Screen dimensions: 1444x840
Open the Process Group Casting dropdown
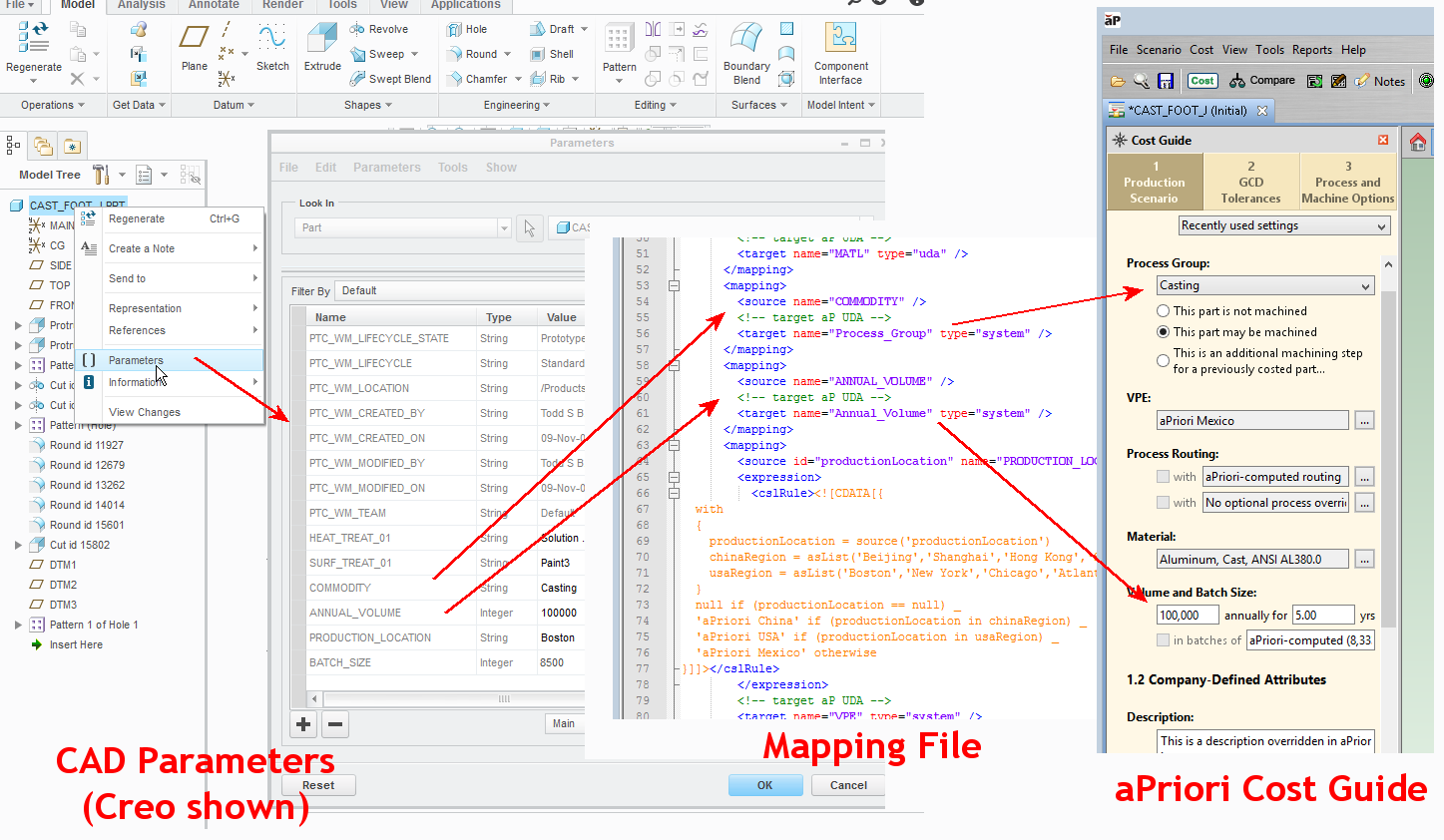(1265, 286)
